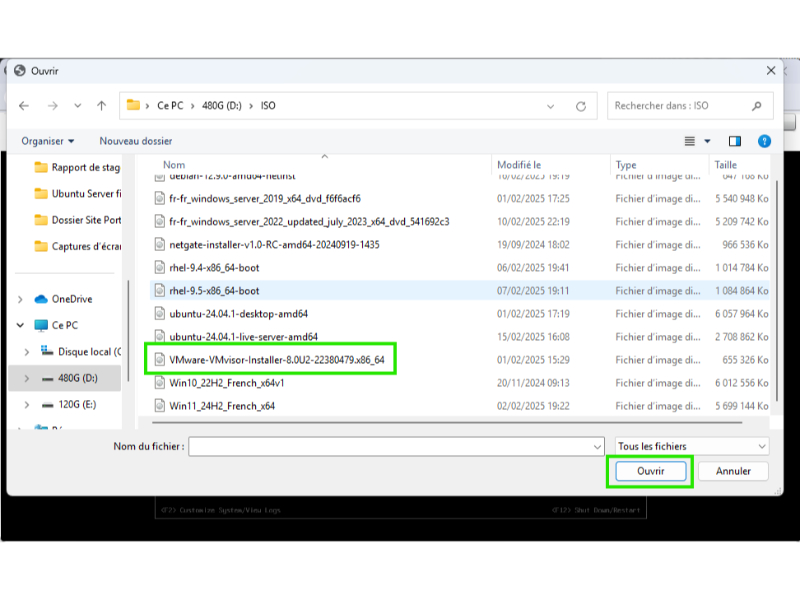Image resolution: width=800 pixels, height=600 pixels.
Task: Toggle the preview pane icon
Action: coord(735,141)
